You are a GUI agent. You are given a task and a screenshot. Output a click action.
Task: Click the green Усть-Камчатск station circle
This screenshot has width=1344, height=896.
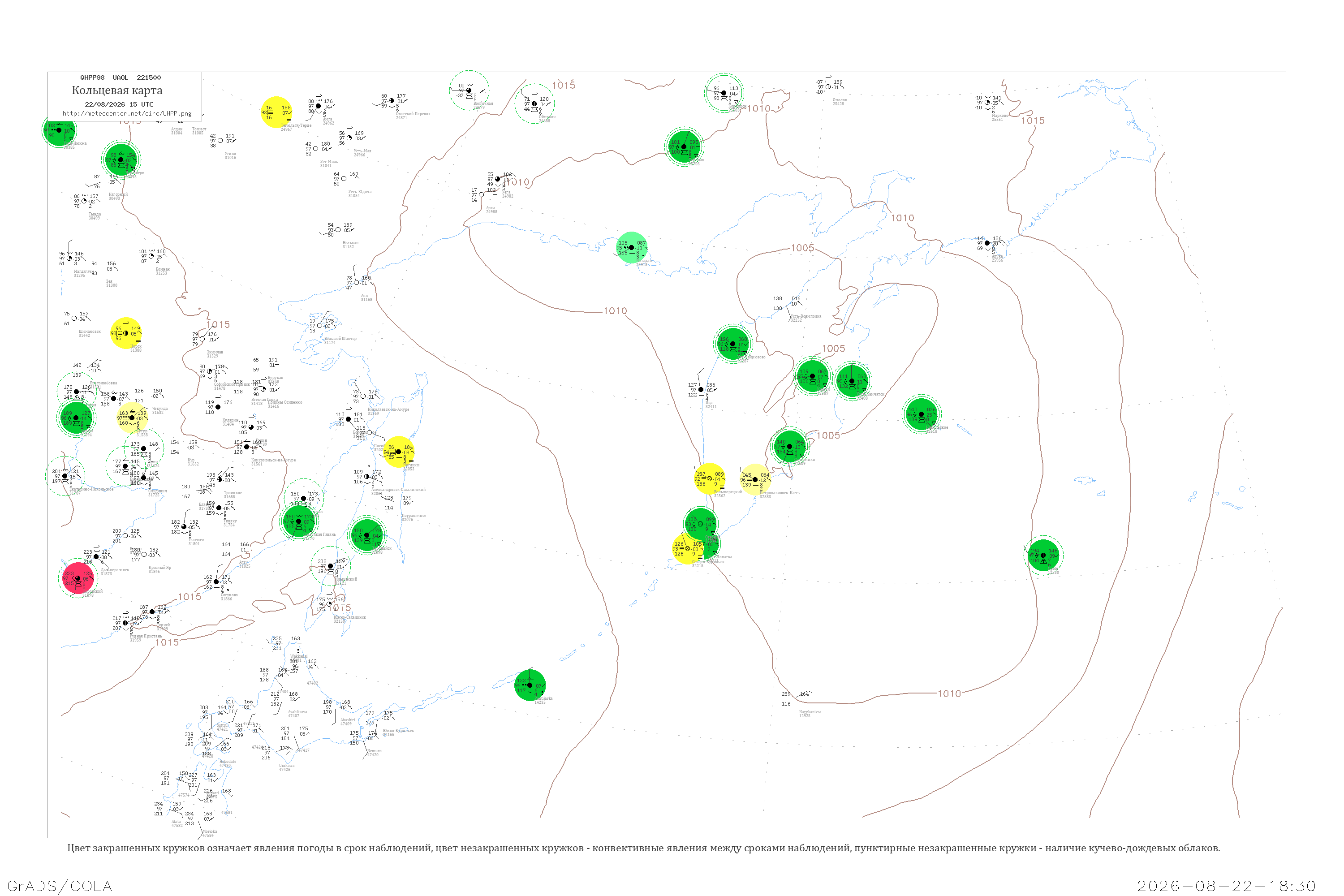(x=853, y=380)
